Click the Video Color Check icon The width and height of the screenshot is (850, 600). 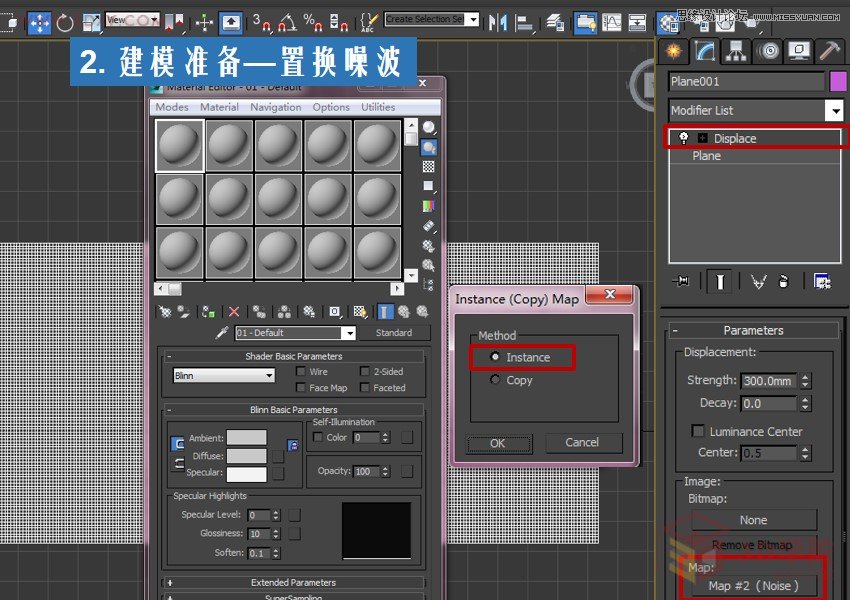pyautogui.click(x=428, y=206)
